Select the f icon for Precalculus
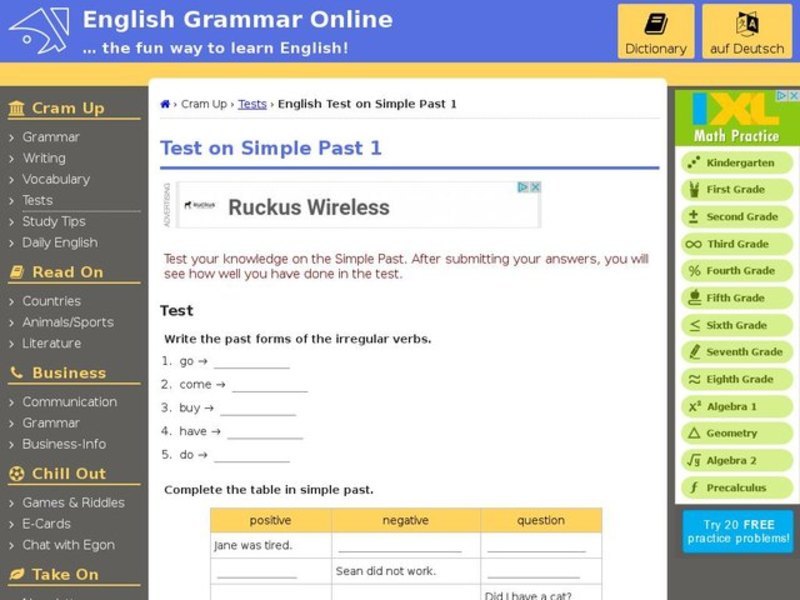 click(693, 487)
